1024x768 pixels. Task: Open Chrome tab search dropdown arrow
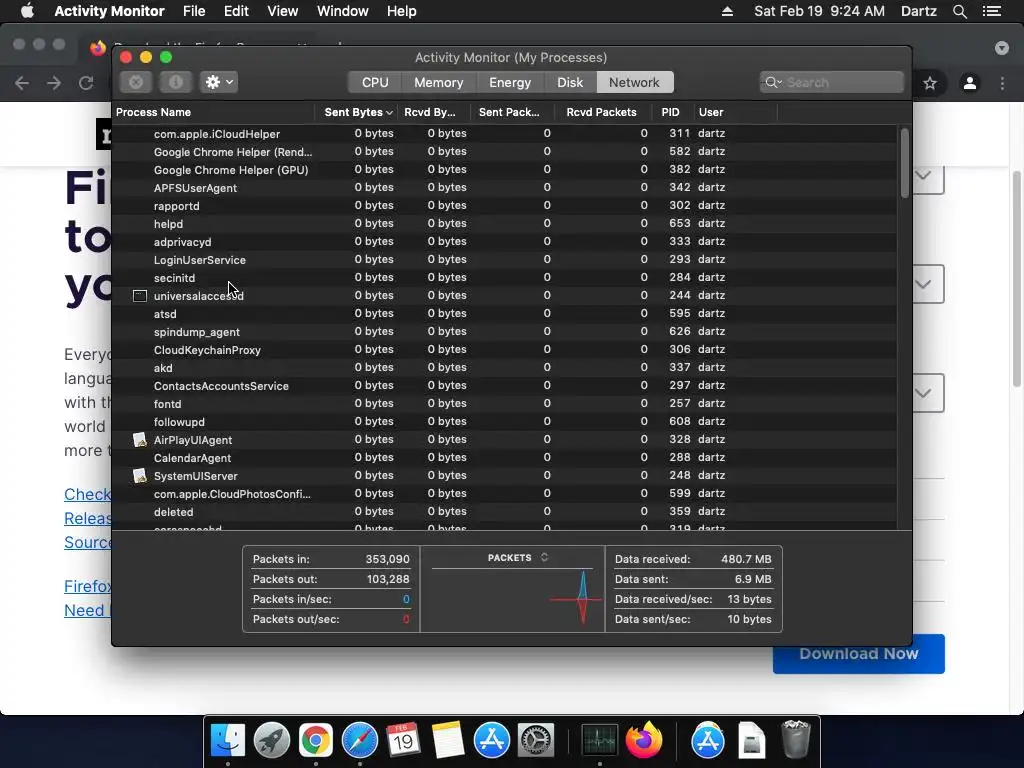coord(1002,48)
